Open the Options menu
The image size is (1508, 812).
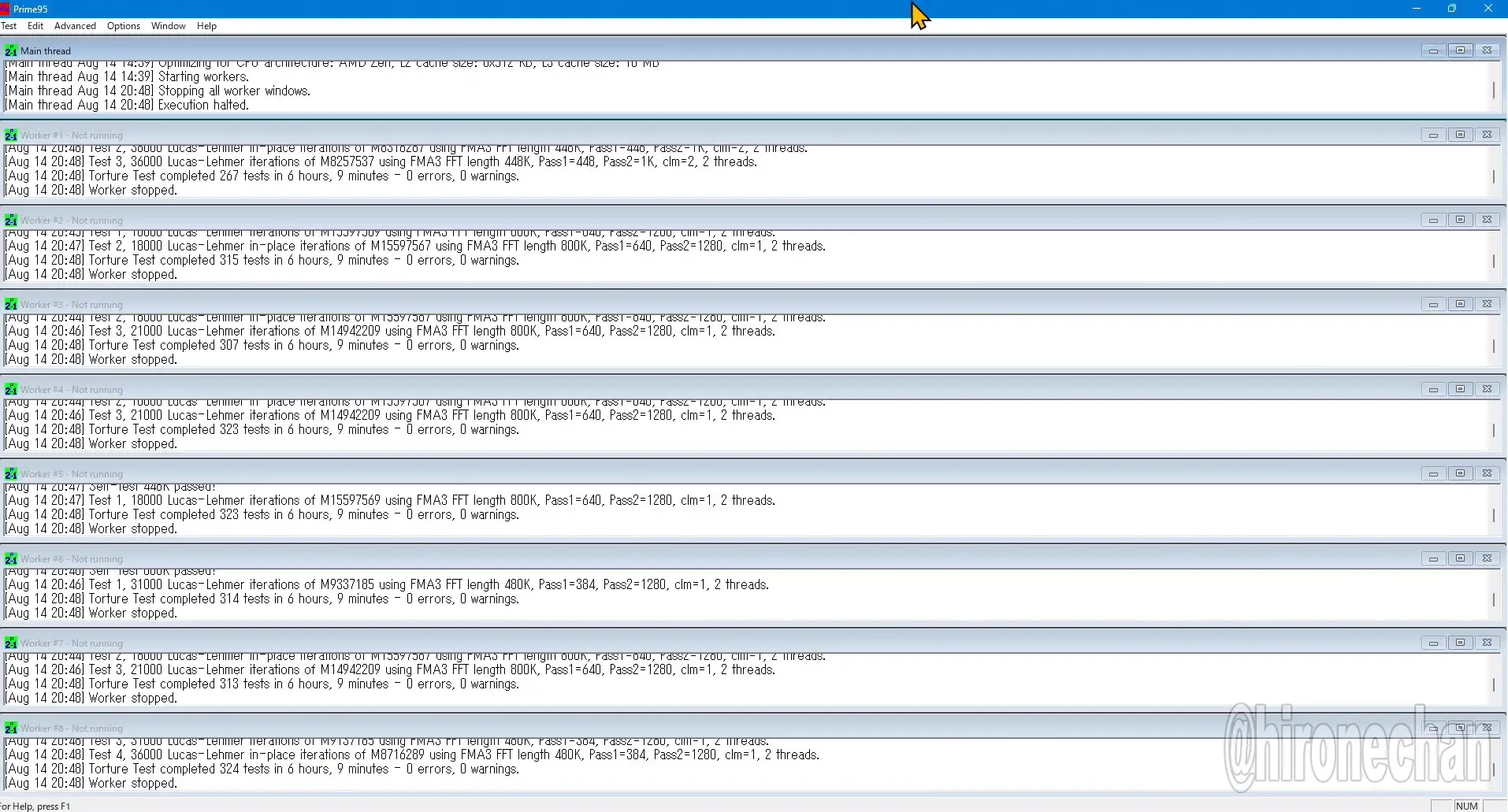[x=124, y=26]
